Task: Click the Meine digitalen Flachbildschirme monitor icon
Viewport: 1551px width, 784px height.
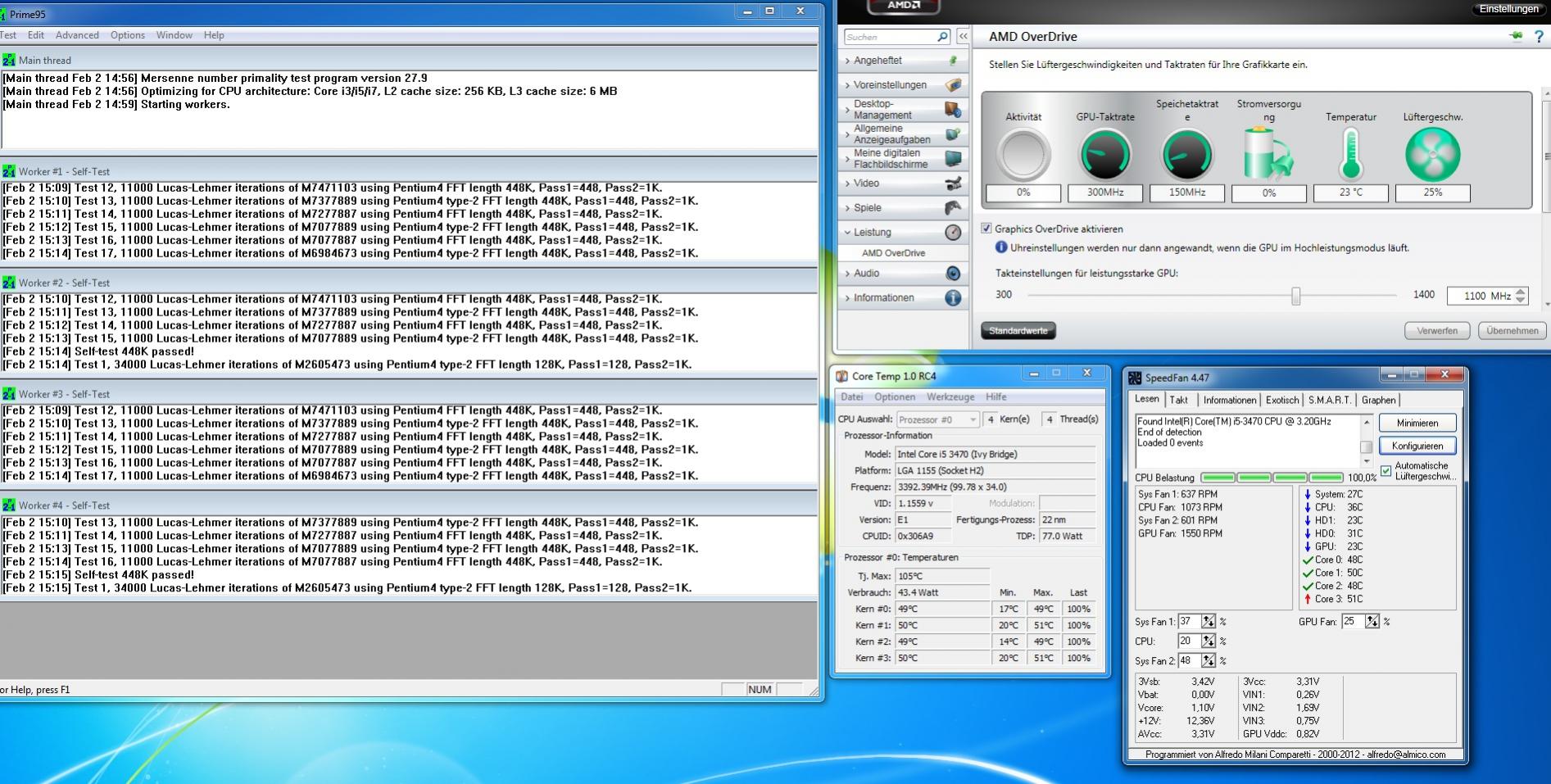Action: tap(953, 158)
